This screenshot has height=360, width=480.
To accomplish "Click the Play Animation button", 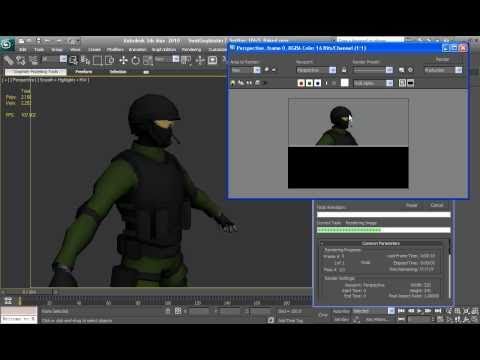I will (419, 311).
